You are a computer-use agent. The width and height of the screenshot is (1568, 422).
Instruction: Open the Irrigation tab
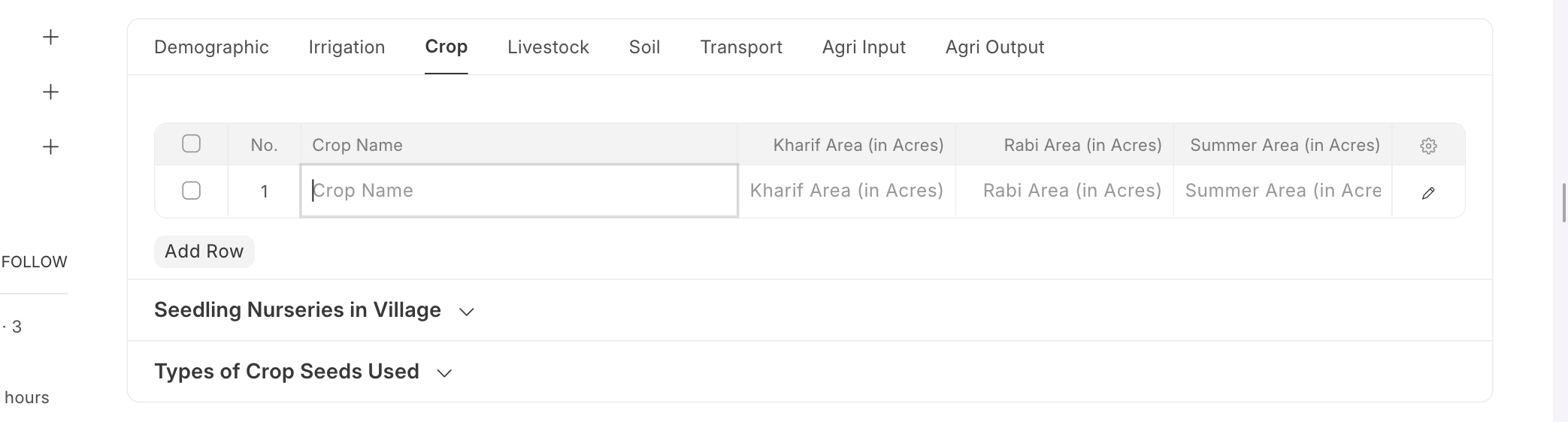coord(347,47)
